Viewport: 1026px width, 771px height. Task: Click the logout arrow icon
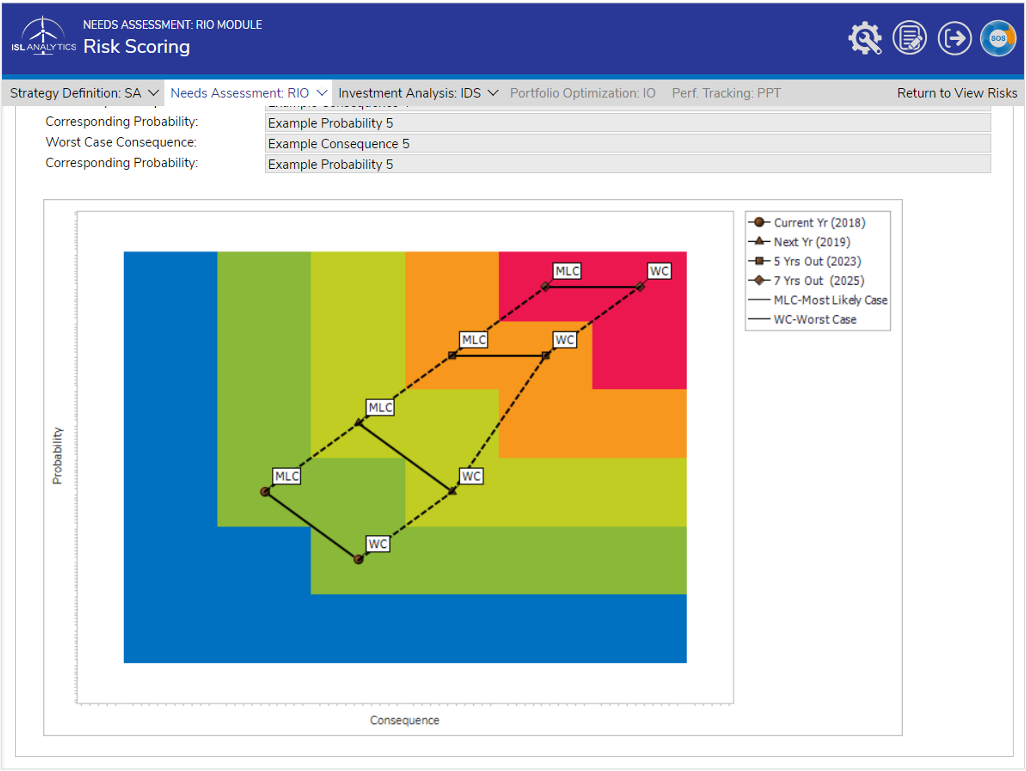(x=954, y=39)
